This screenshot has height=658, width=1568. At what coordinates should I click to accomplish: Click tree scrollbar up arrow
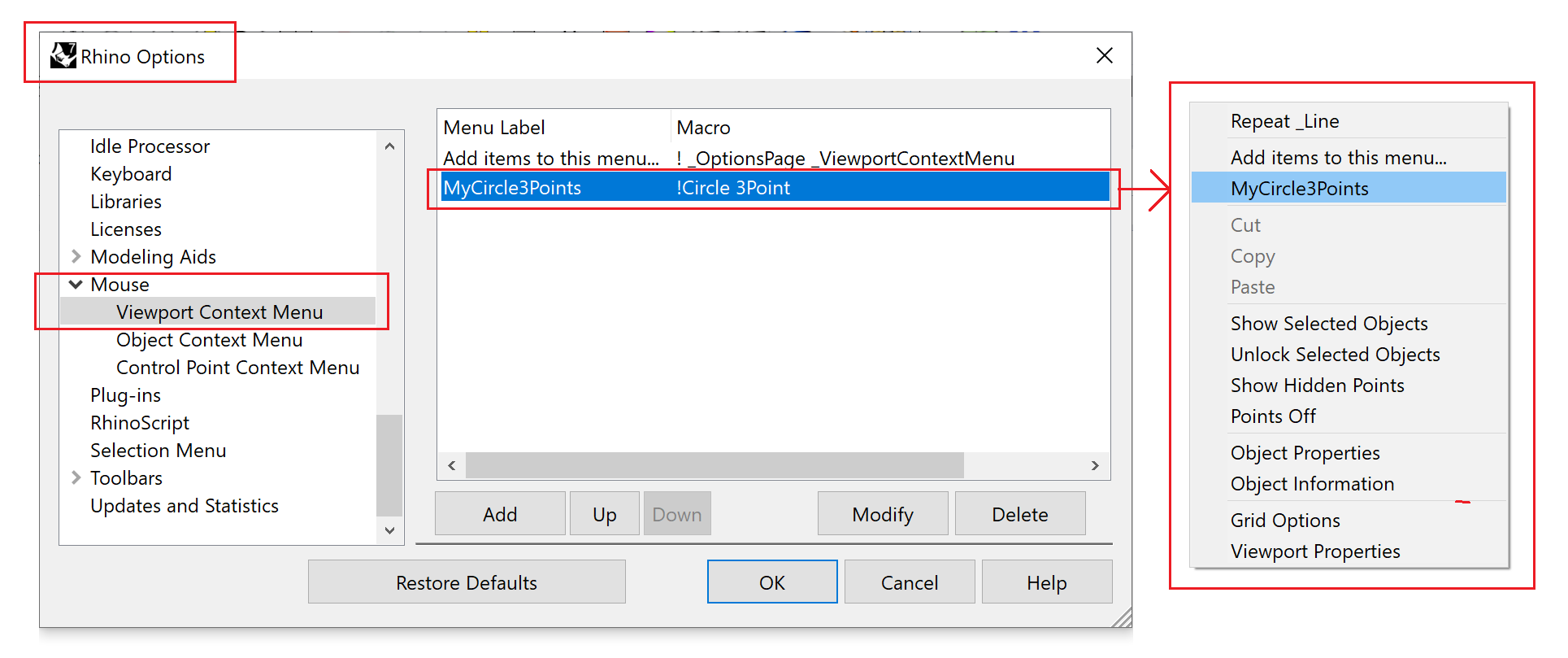tap(389, 146)
